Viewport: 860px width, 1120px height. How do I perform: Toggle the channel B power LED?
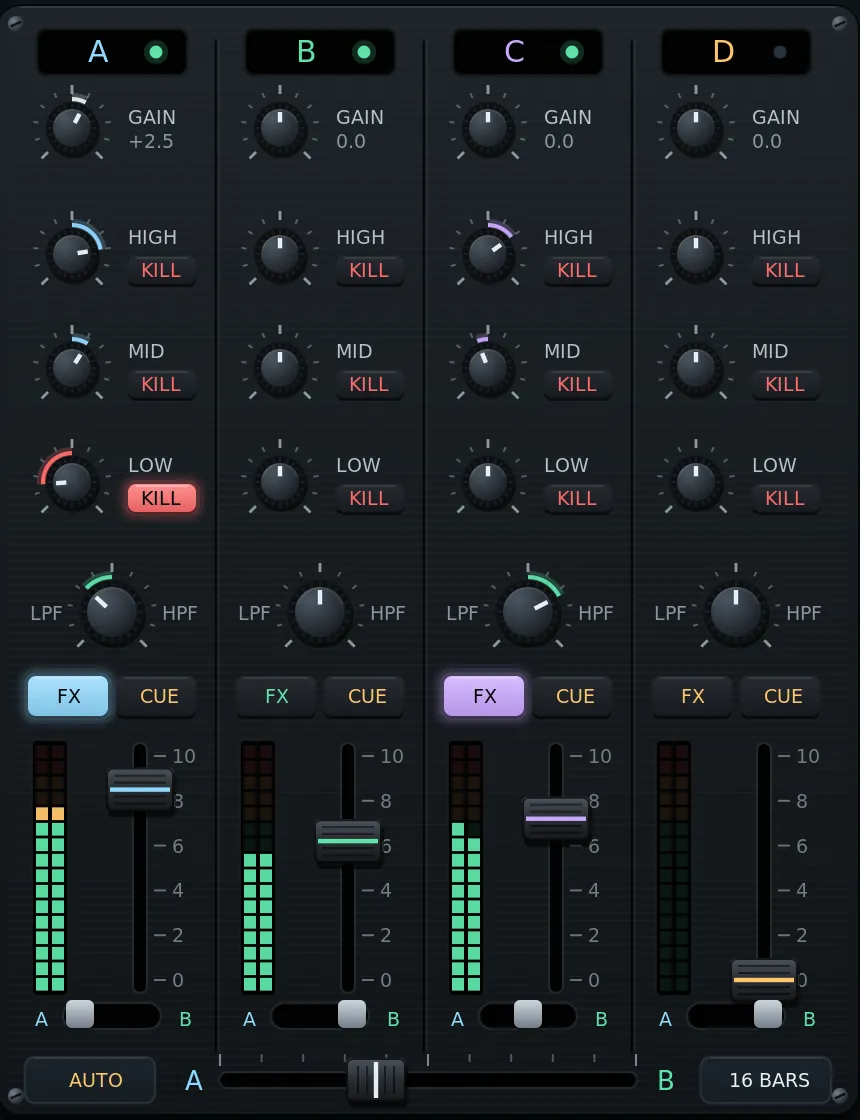coord(364,52)
